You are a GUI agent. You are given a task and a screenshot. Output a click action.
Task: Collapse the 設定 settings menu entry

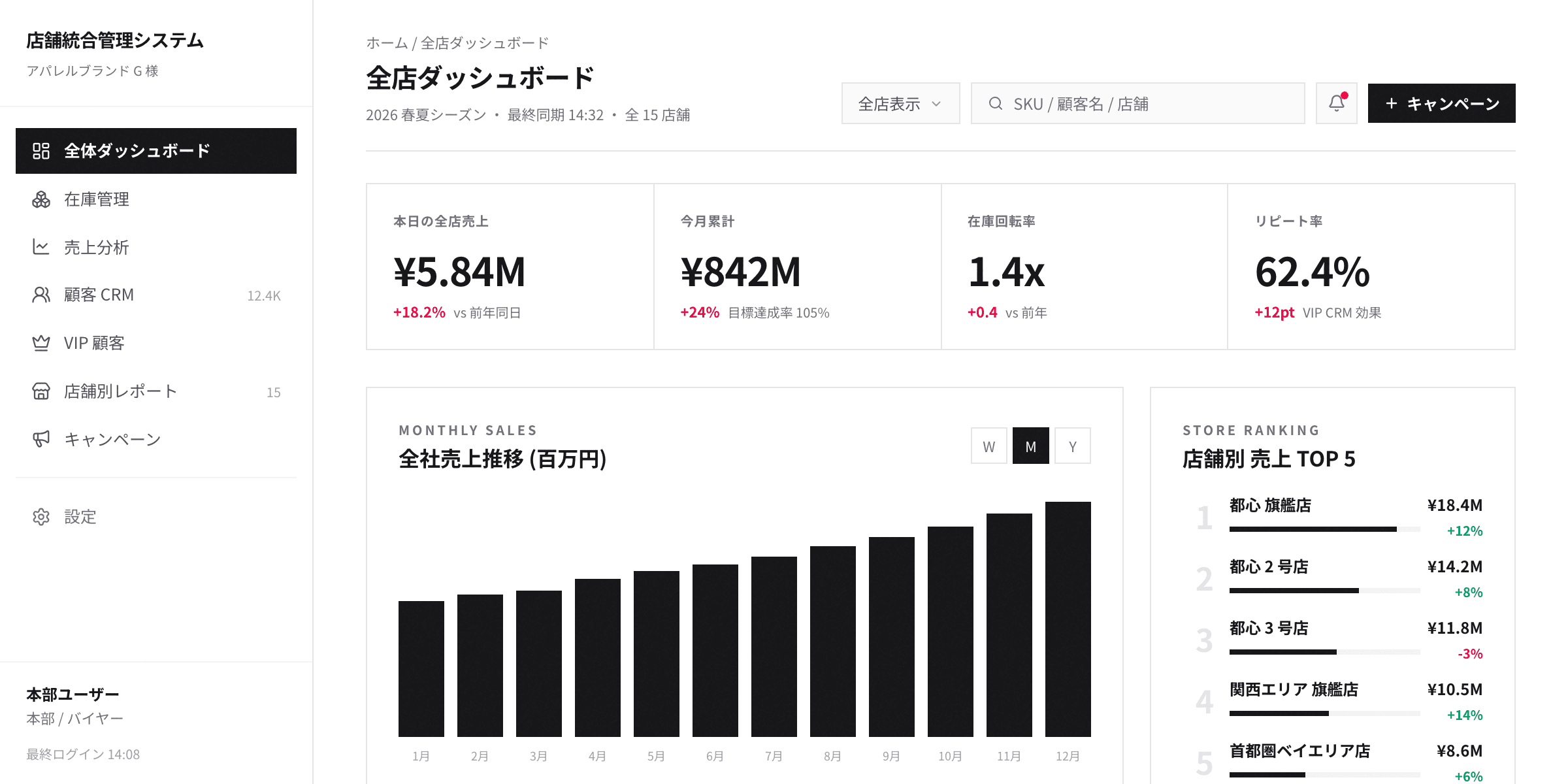pos(79,517)
